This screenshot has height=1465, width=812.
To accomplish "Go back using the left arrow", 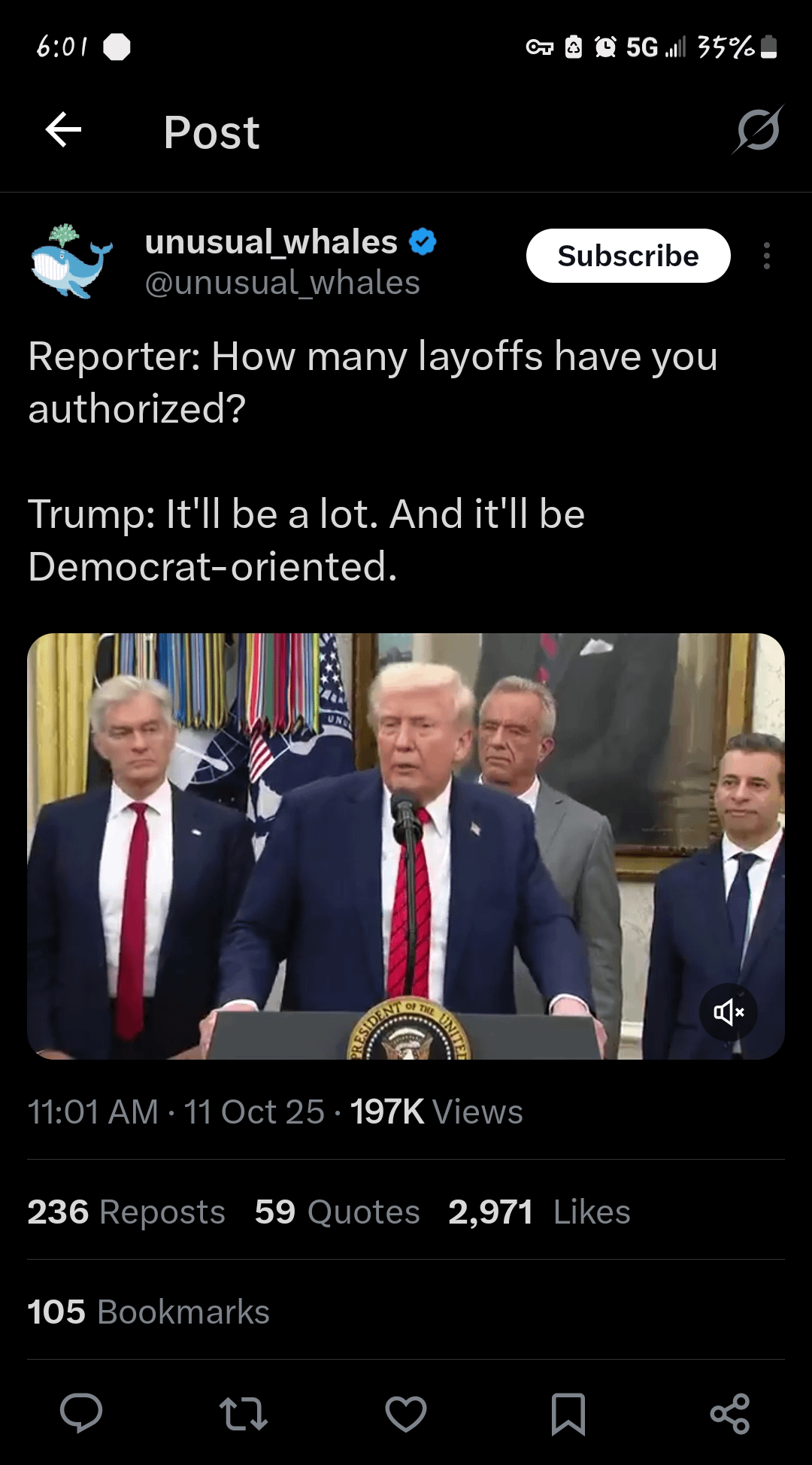I will pyautogui.click(x=63, y=130).
